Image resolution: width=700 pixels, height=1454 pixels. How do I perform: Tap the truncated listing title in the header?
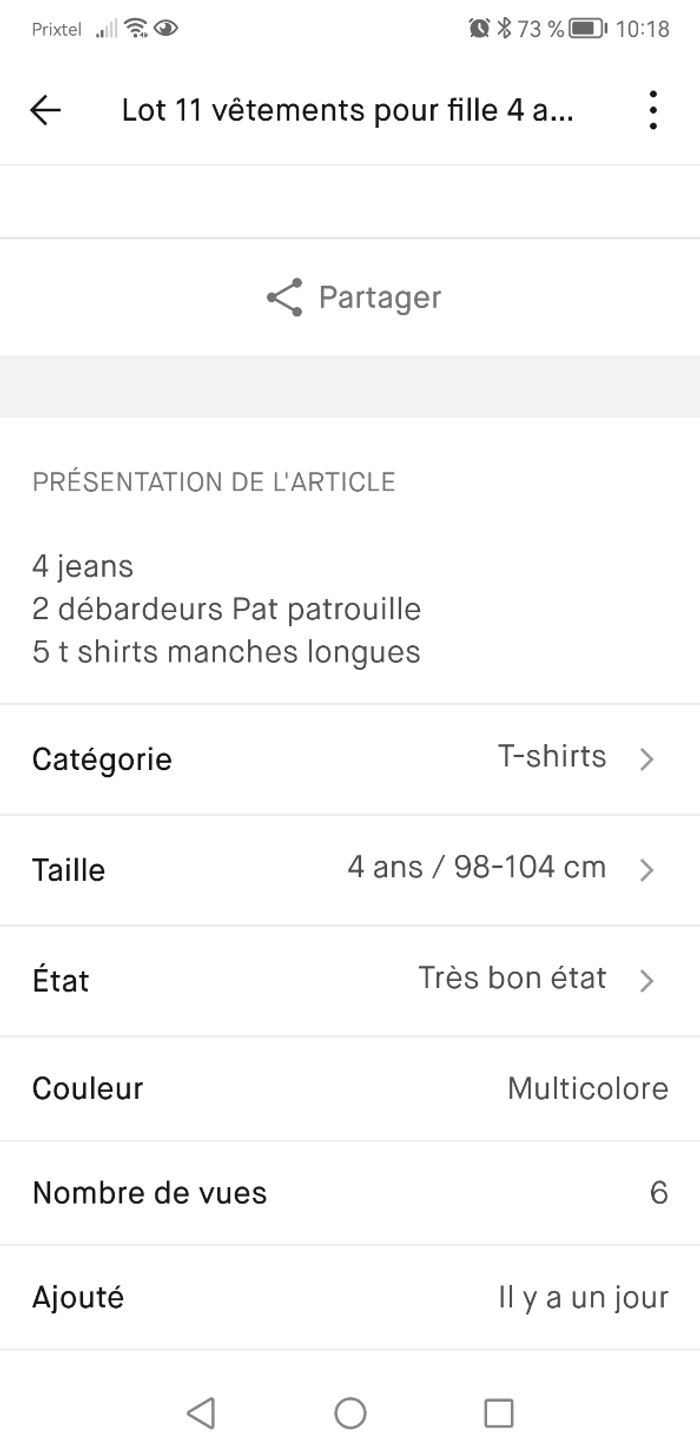[x=348, y=110]
